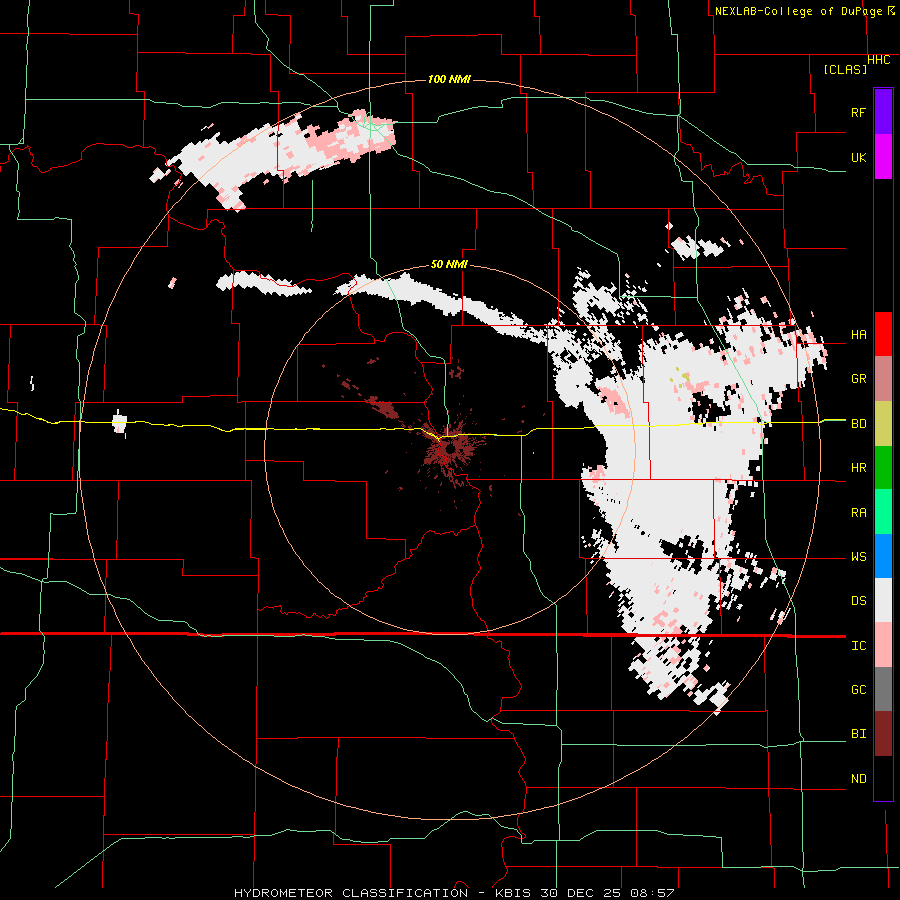Click the RF purple legend swatch
This screenshot has width=900, height=900.
[x=883, y=111]
